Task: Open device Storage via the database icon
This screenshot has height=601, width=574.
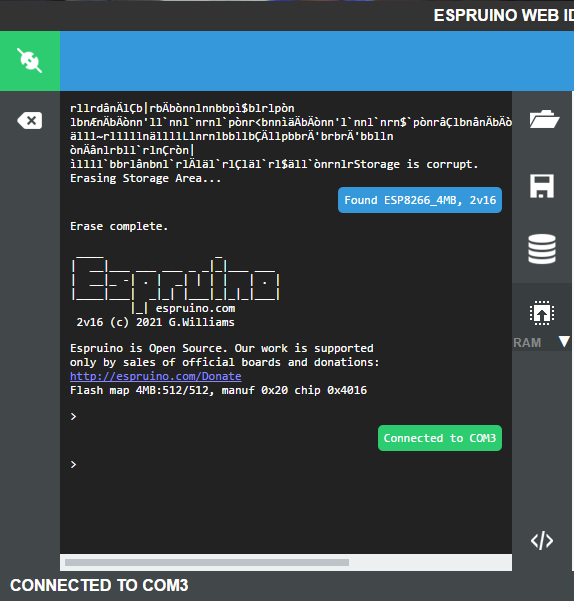Action: [x=542, y=249]
